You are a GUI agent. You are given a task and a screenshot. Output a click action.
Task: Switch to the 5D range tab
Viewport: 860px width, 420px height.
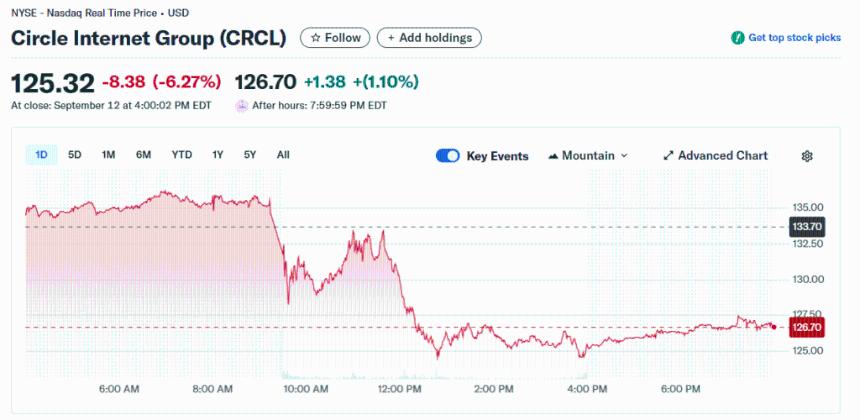[x=75, y=155]
